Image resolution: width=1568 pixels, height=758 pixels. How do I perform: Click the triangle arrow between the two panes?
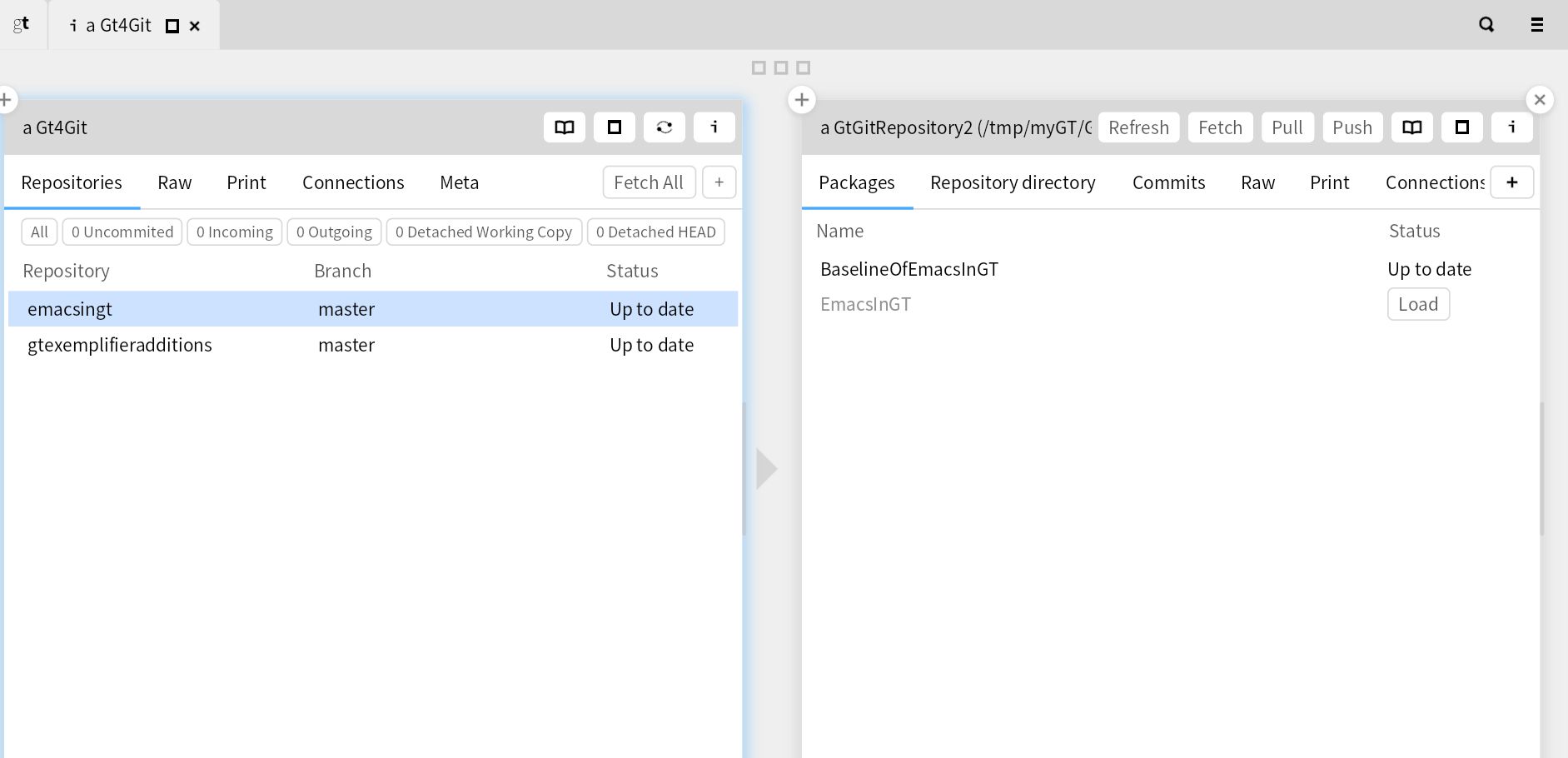[767, 469]
